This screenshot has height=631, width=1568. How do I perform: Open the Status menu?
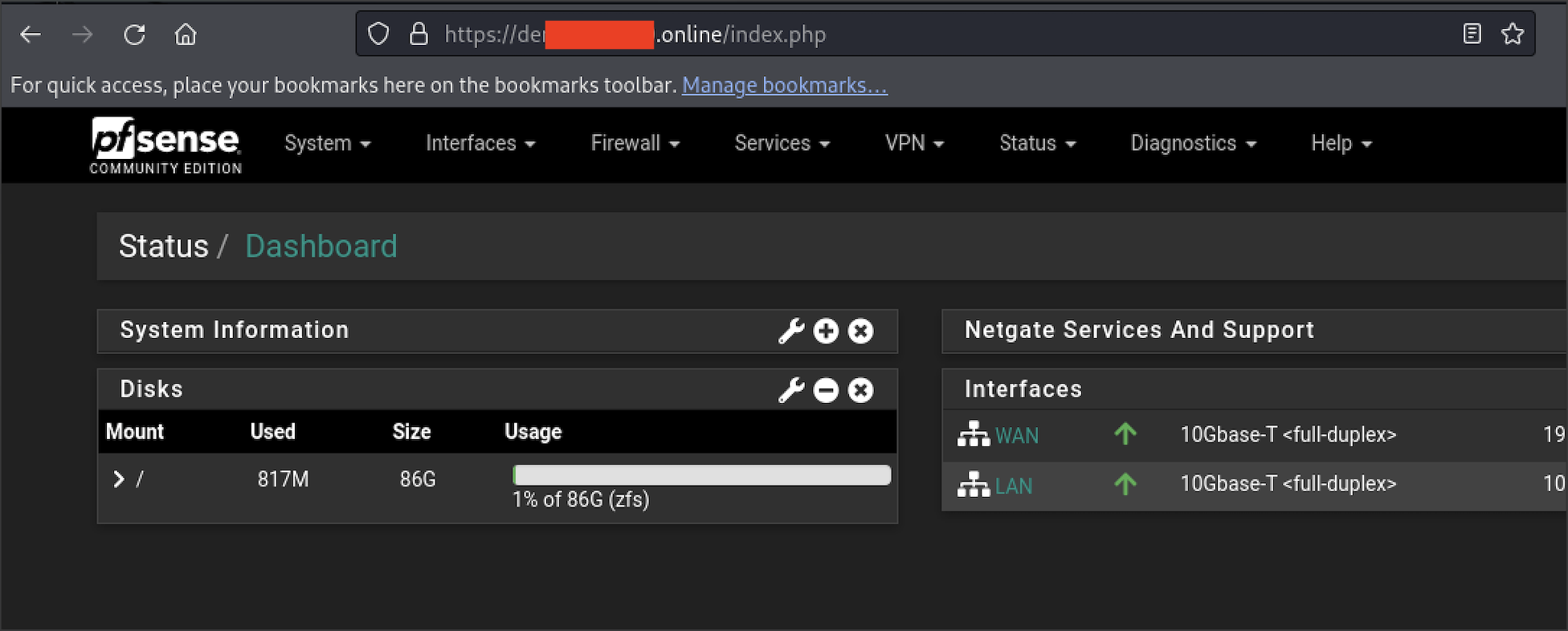(x=1037, y=143)
